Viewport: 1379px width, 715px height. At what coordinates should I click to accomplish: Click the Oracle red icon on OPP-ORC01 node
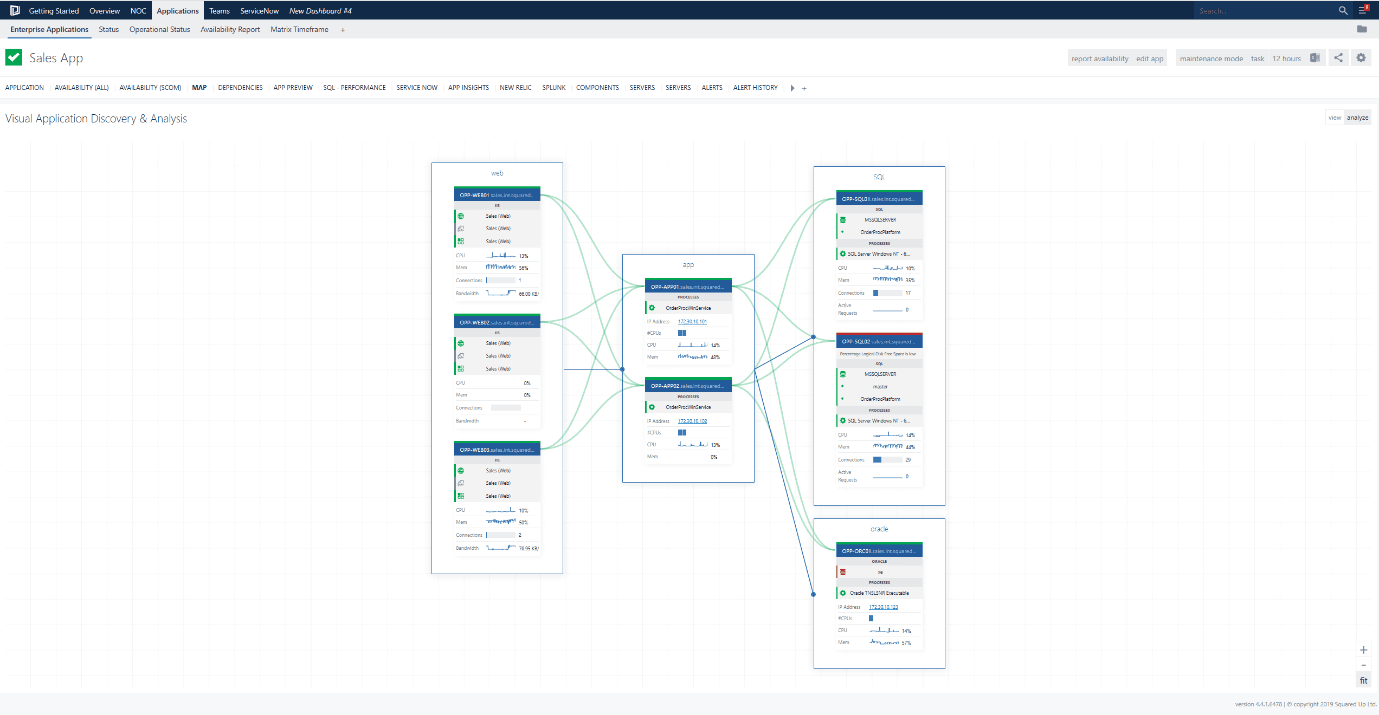(842, 572)
